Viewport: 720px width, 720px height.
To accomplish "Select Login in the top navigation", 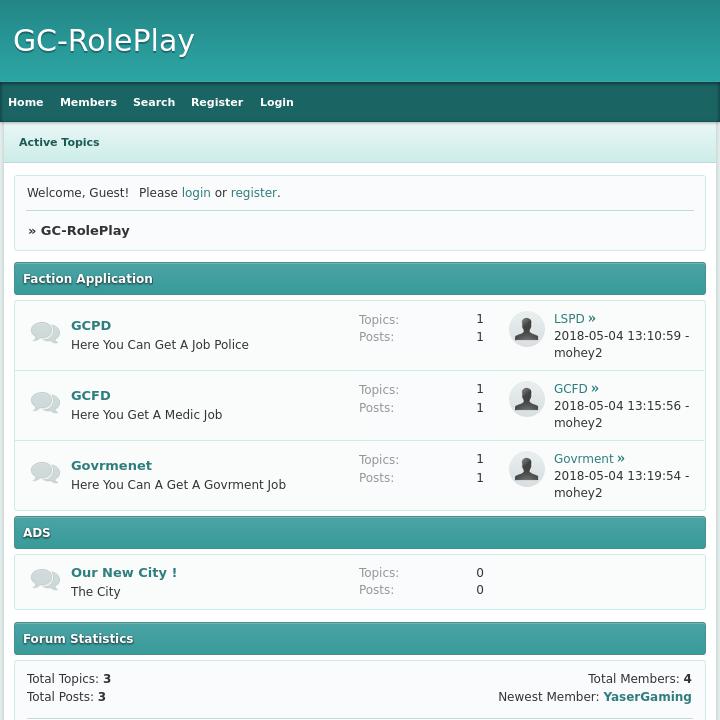I will 277,102.
